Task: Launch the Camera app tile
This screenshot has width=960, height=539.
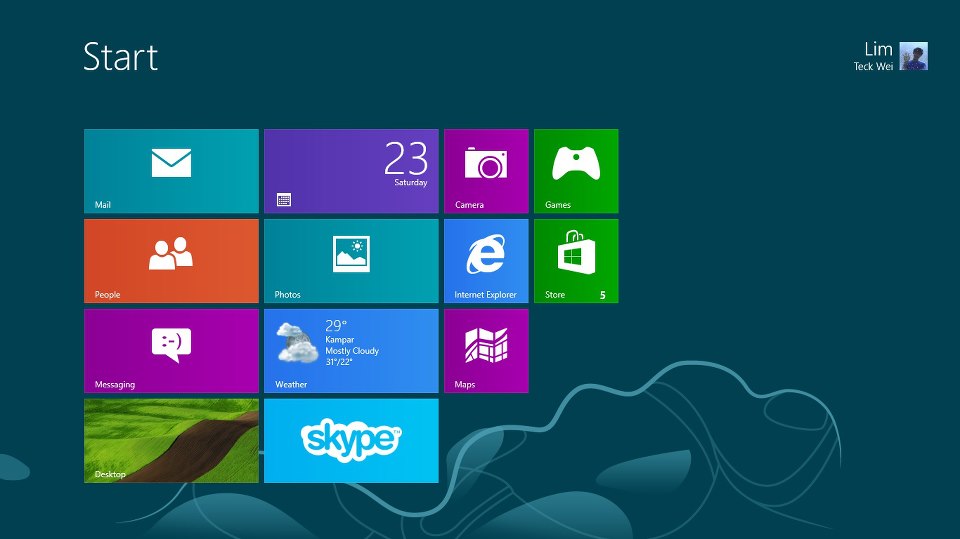Action: click(x=486, y=171)
